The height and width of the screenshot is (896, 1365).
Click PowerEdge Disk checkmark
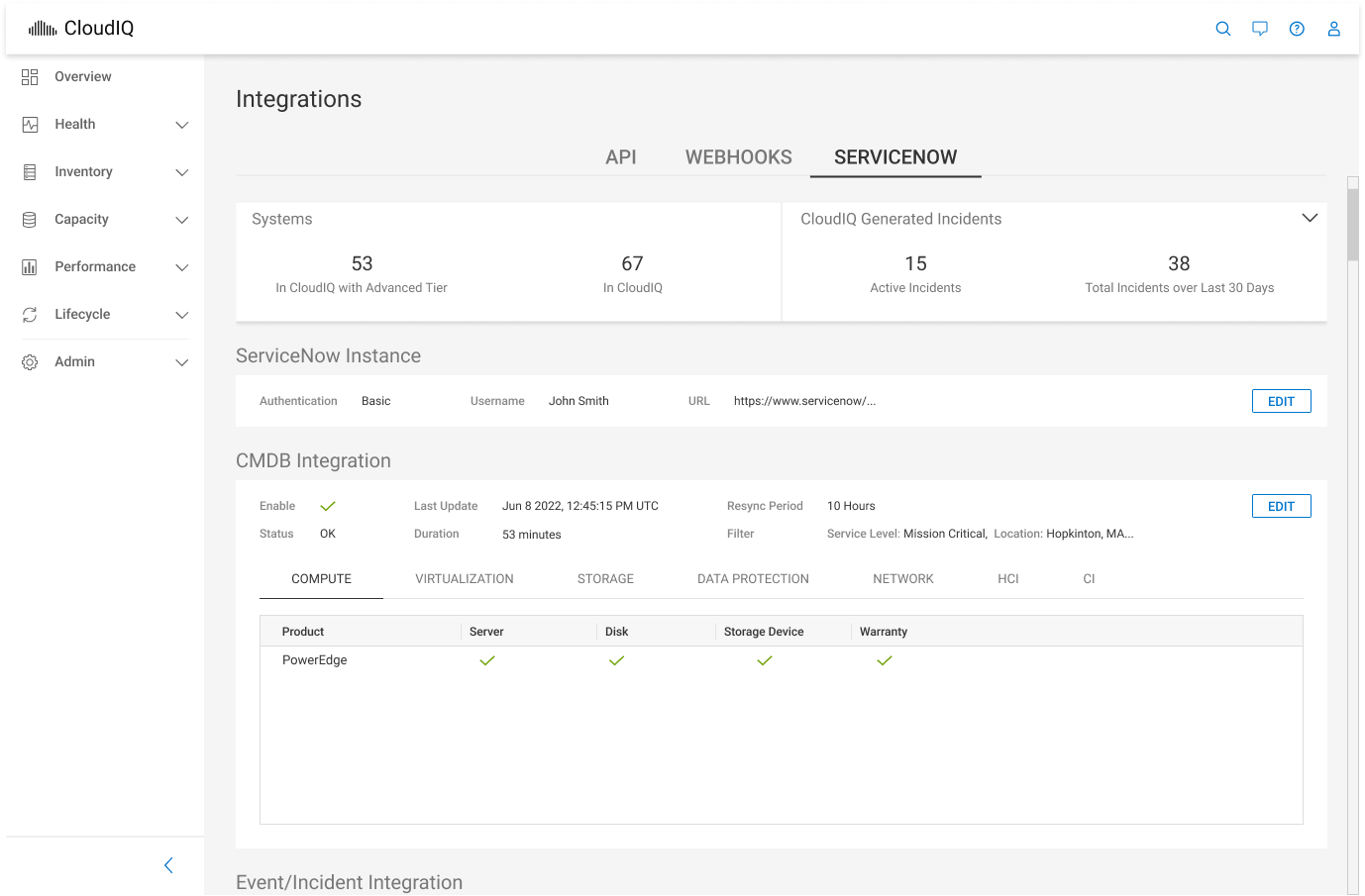[616, 660]
